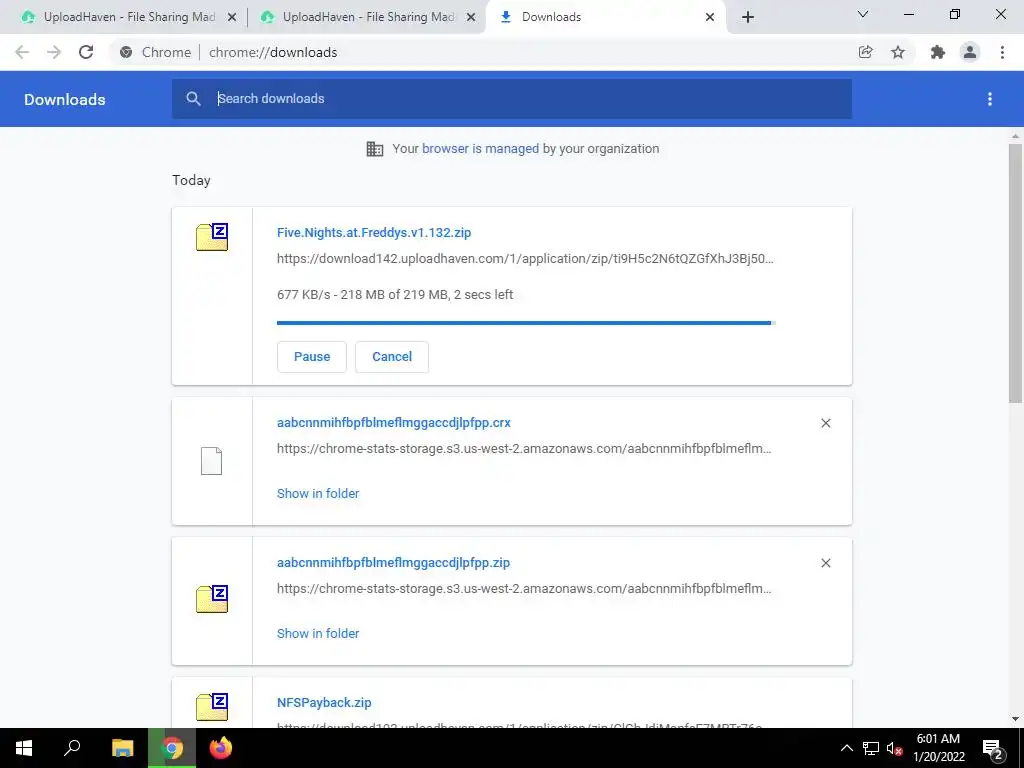This screenshot has height=768, width=1024.
Task: Click the Chrome site info icon
Action: [x=126, y=52]
